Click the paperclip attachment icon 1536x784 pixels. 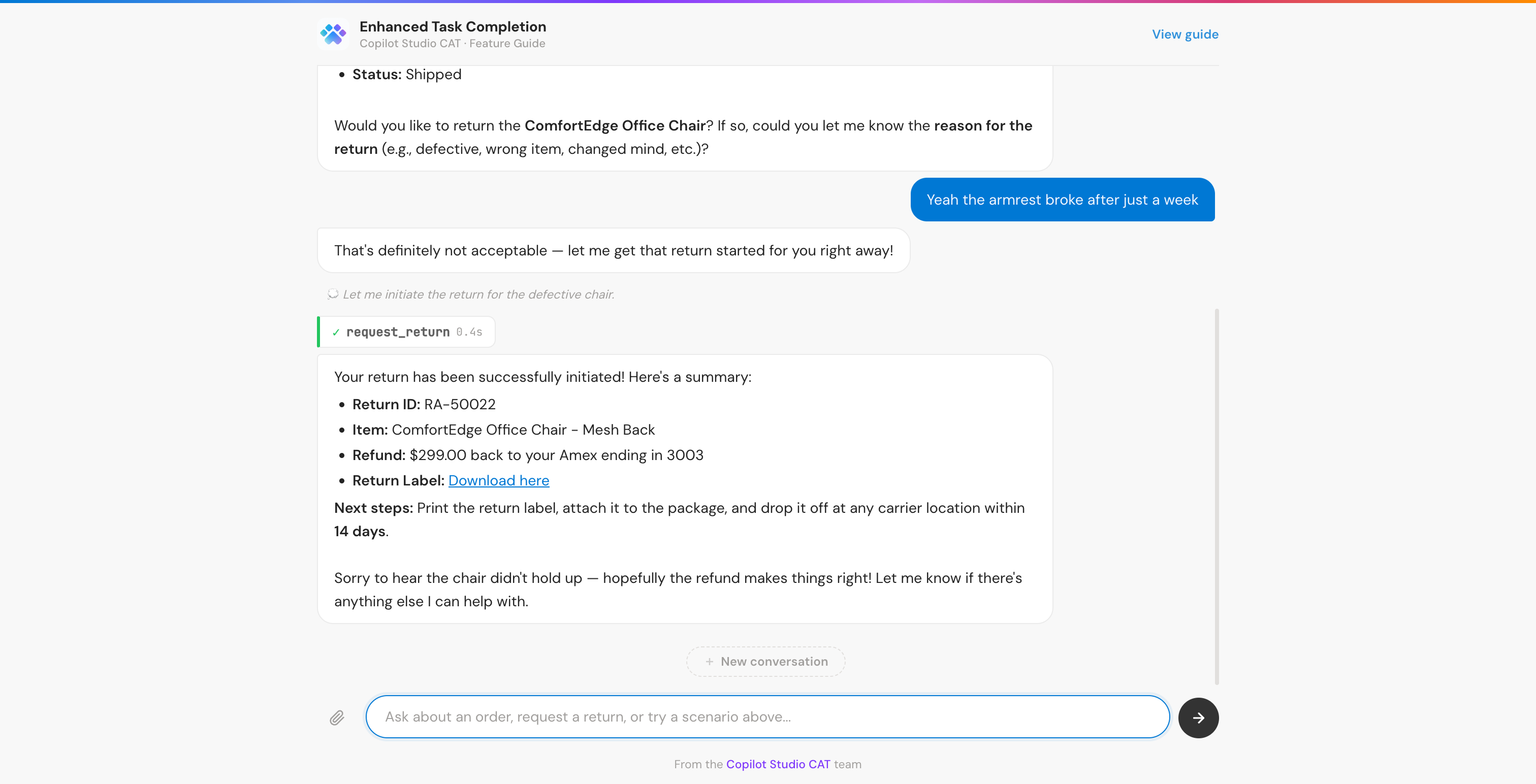tap(337, 716)
